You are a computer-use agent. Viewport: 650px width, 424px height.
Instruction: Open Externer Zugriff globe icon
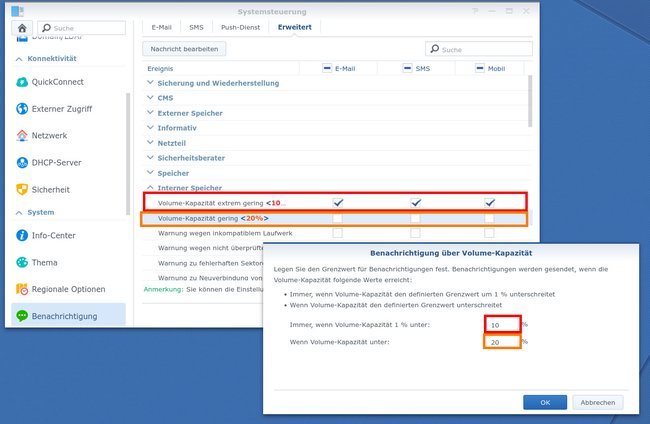22,109
